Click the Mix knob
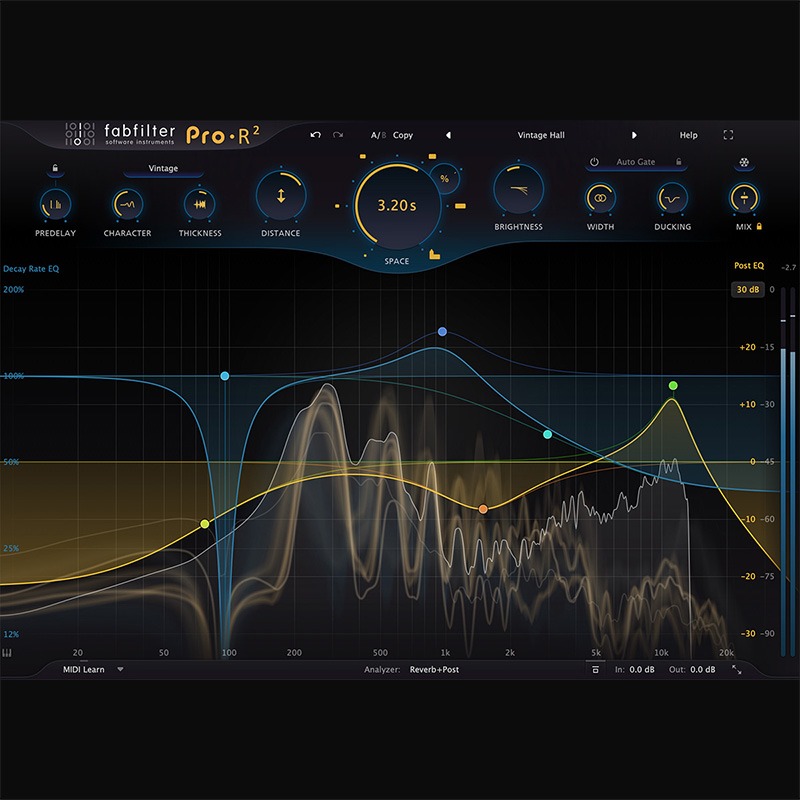The width and height of the screenshot is (800, 800). (x=744, y=198)
